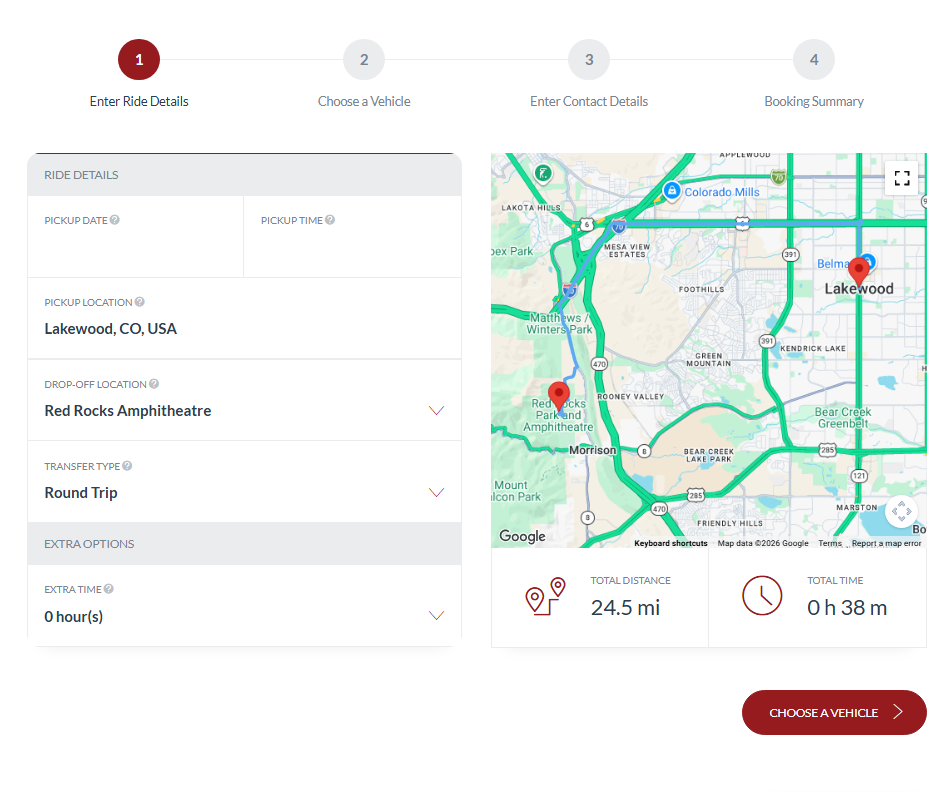Click the Pickup Time field
Image resolution: width=951 pixels, height=792 pixels.
(352, 237)
